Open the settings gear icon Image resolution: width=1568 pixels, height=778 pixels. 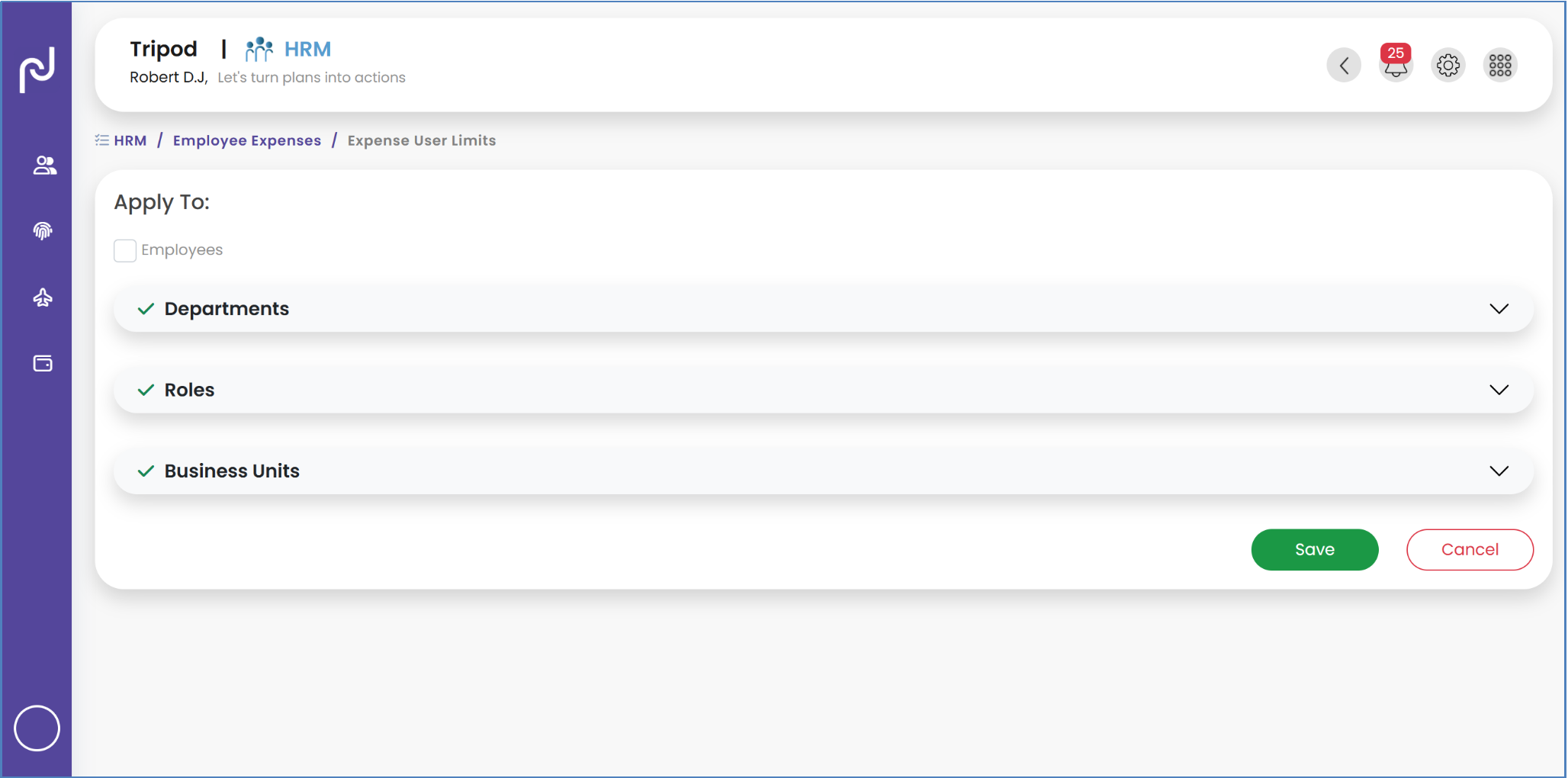pos(1448,66)
